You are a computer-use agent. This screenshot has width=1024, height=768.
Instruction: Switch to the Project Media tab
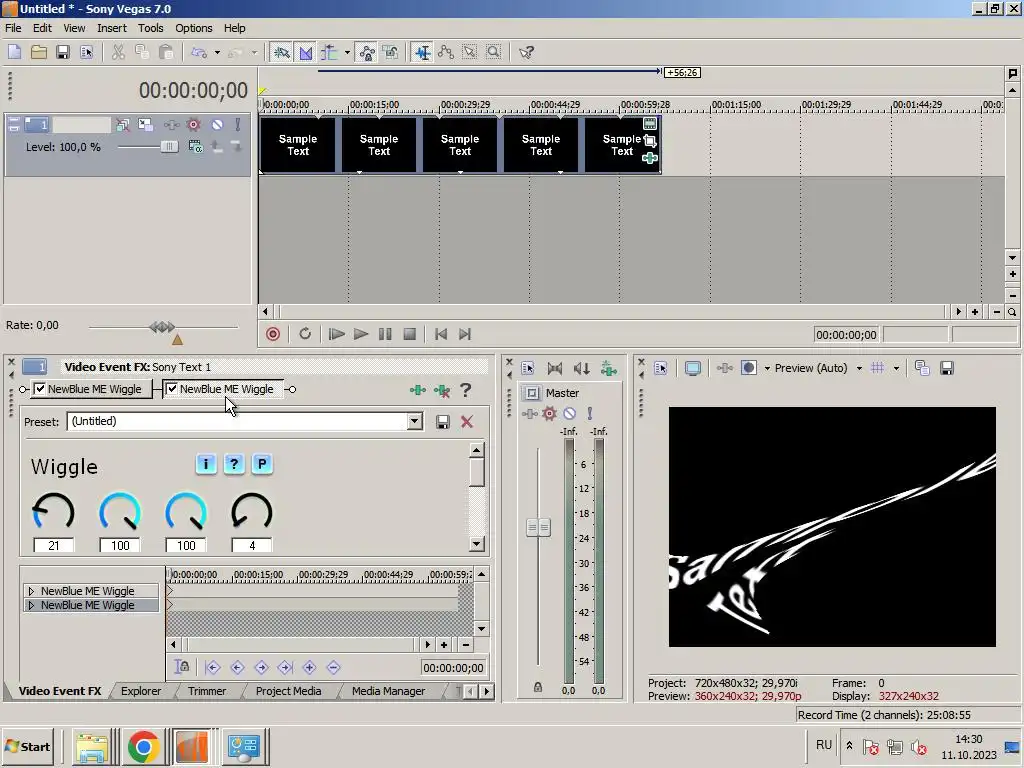point(289,691)
